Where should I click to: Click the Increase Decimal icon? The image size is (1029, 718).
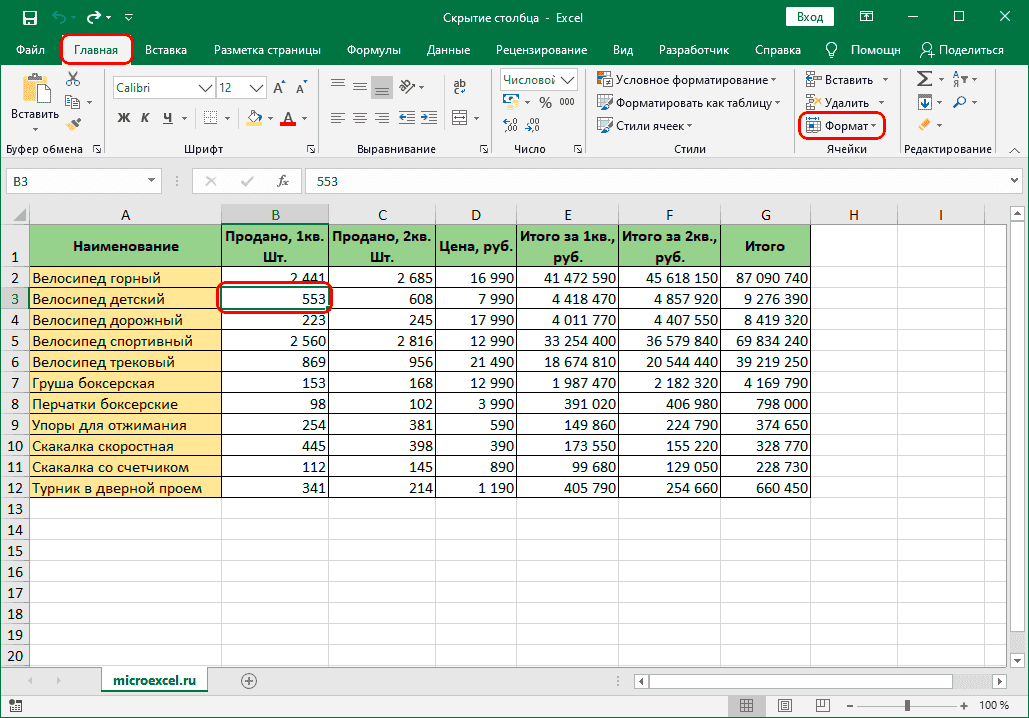(510, 123)
